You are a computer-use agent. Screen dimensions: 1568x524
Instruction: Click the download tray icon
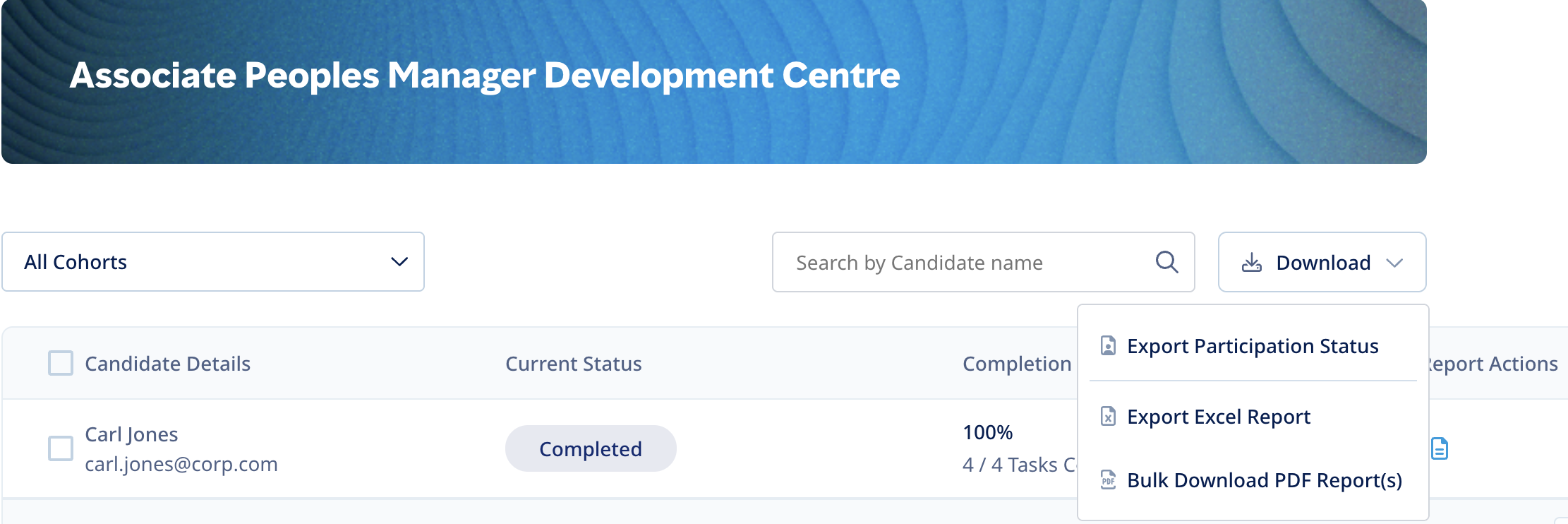coord(1251,263)
